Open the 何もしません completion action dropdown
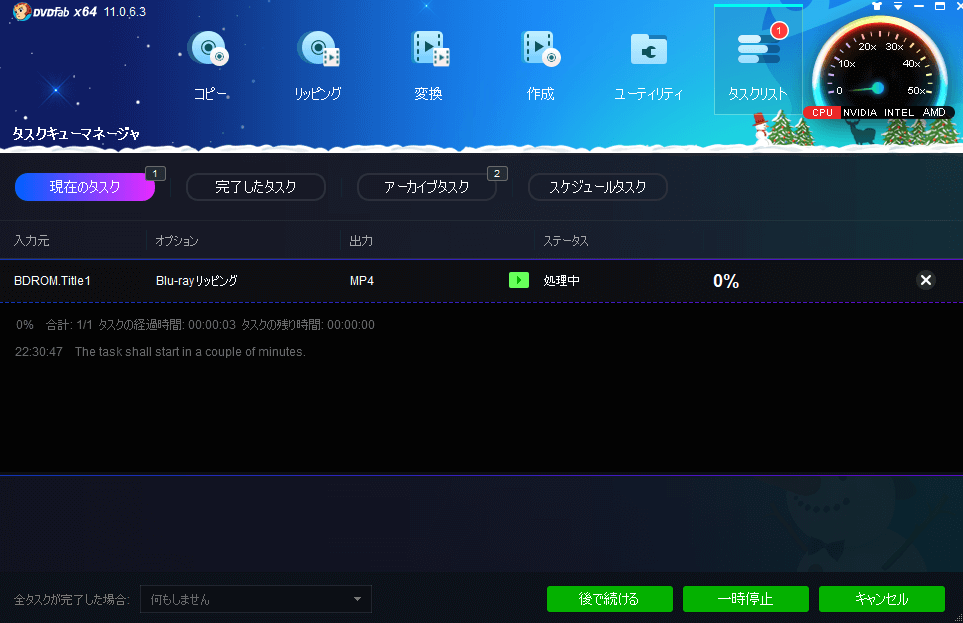 [256, 599]
